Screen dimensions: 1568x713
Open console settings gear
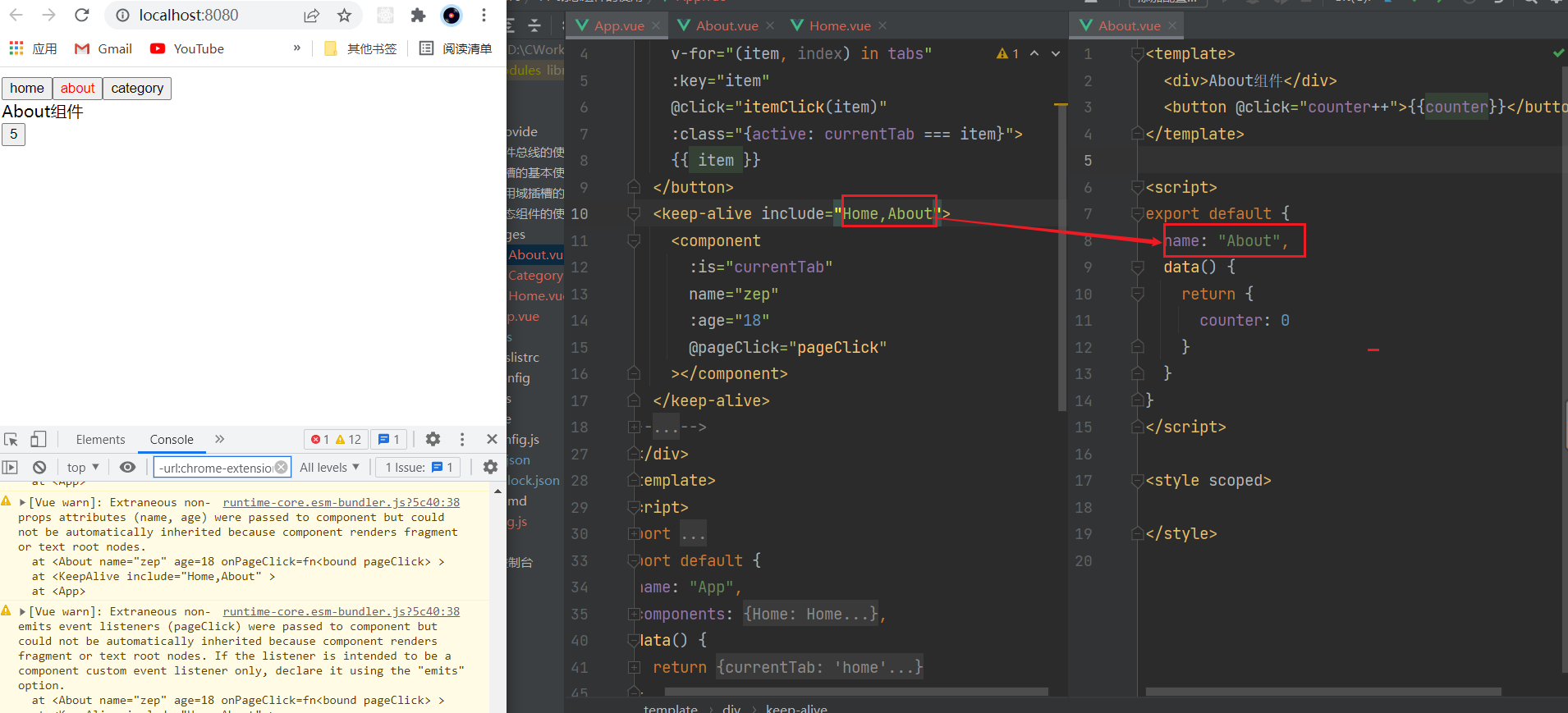click(x=490, y=467)
